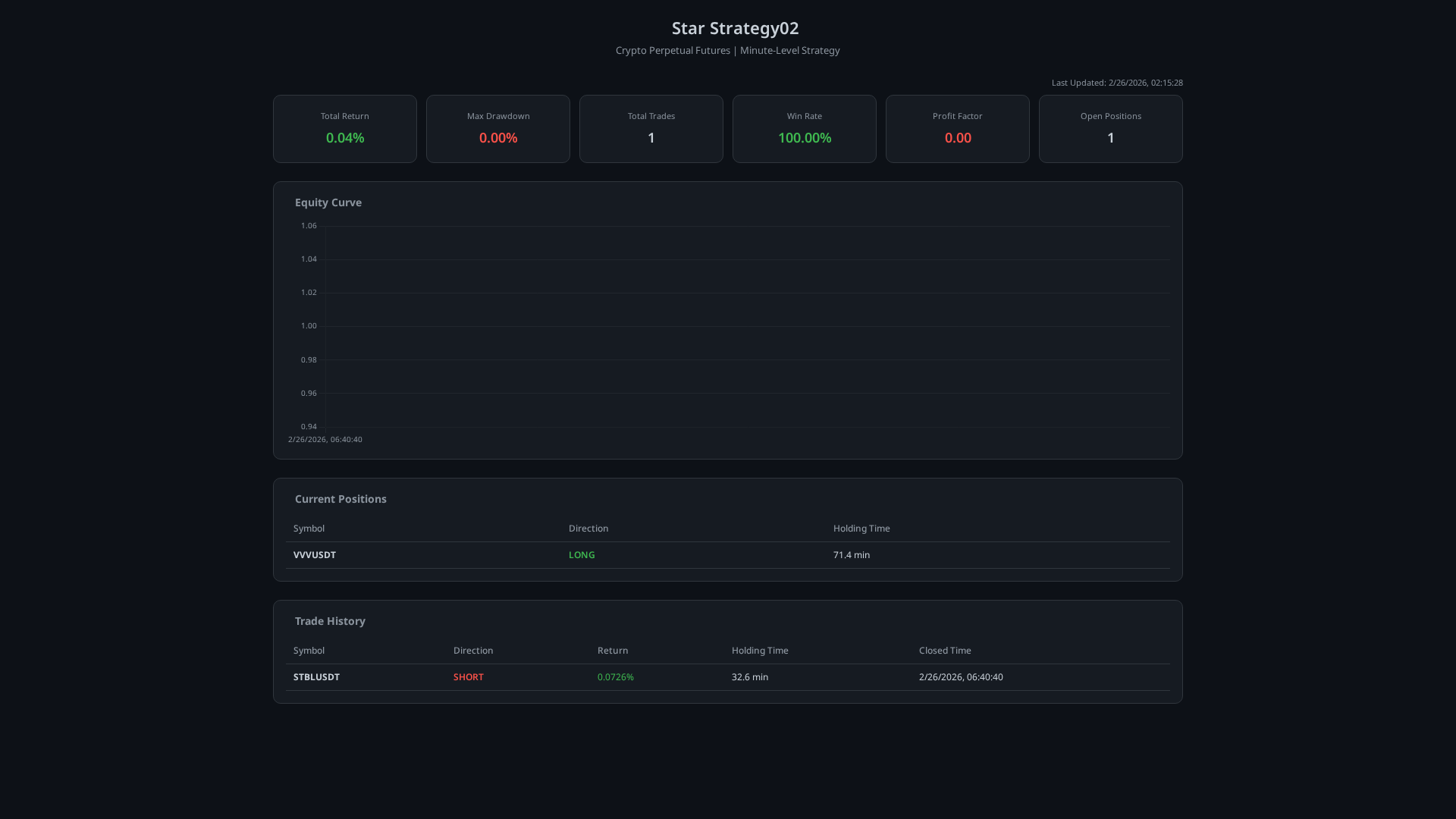Select the Symbol column header in Trade History

click(x=309, y=650)
